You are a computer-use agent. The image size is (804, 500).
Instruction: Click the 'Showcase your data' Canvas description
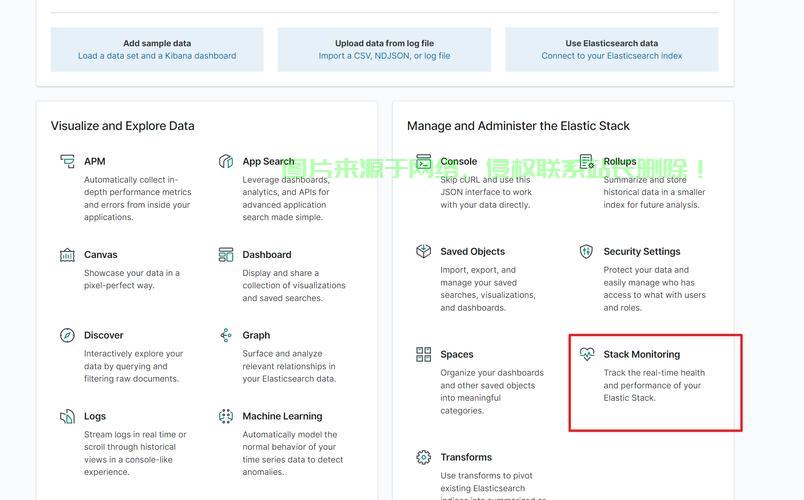132,279
